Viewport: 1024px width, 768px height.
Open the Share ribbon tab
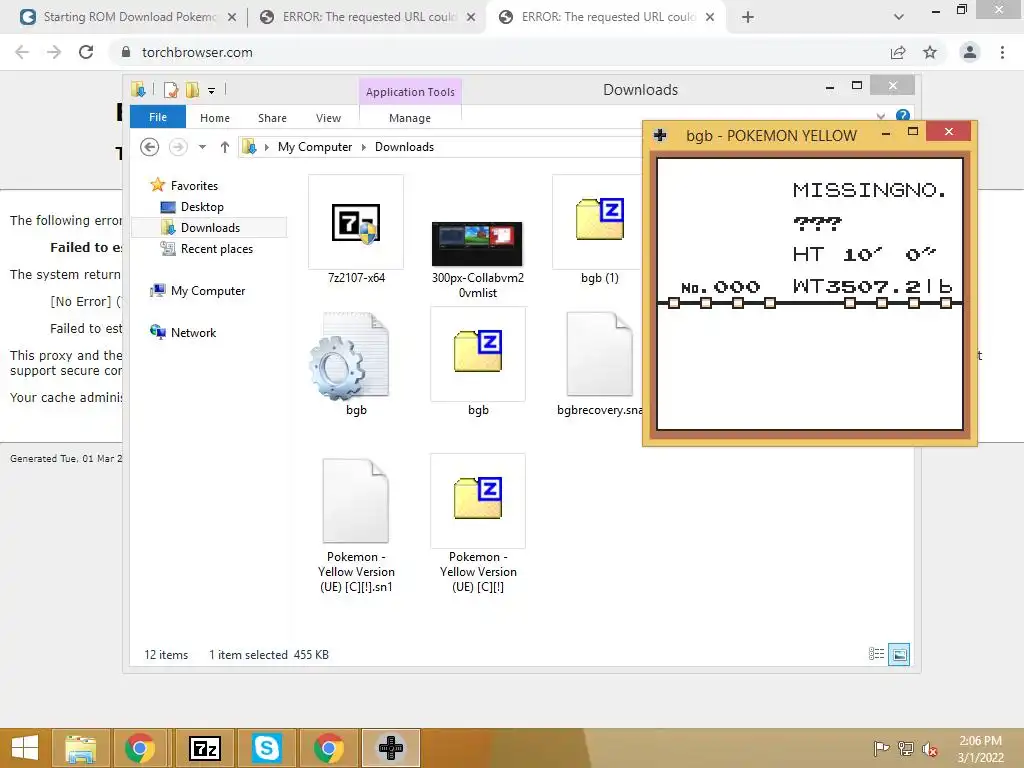[x=272, y=118]
